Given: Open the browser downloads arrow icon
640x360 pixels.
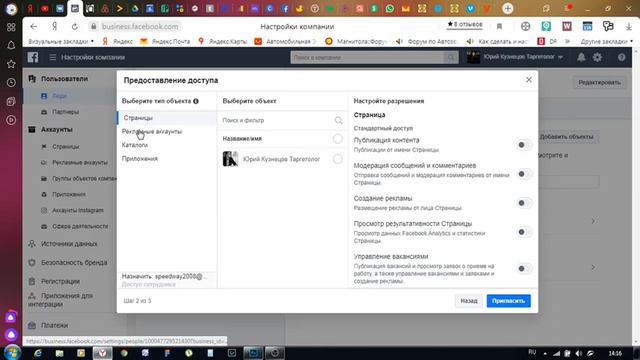Looking at the screenshot, I should [x=629, y=27].
